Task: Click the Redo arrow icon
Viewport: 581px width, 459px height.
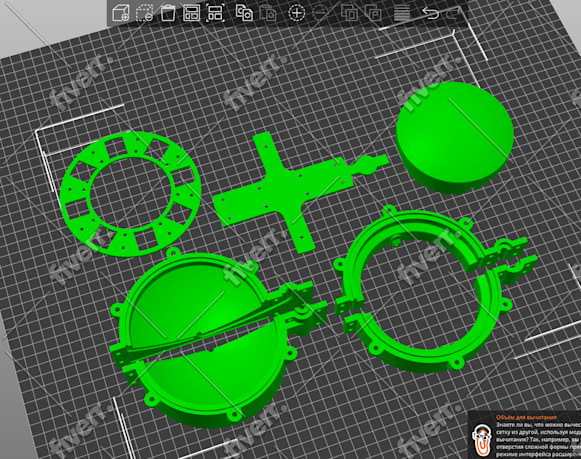Action: tap(454, 14)
